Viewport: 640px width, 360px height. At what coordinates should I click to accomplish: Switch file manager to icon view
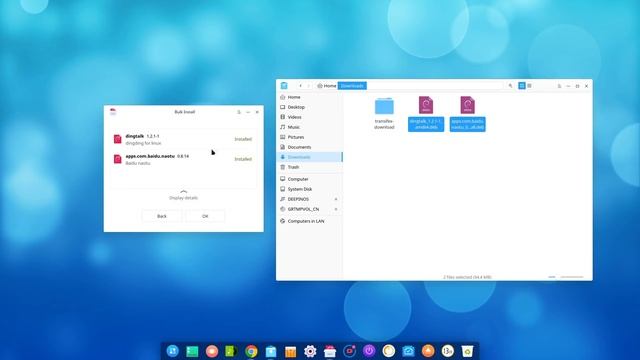pyautogui.click(x=522, y=86)
